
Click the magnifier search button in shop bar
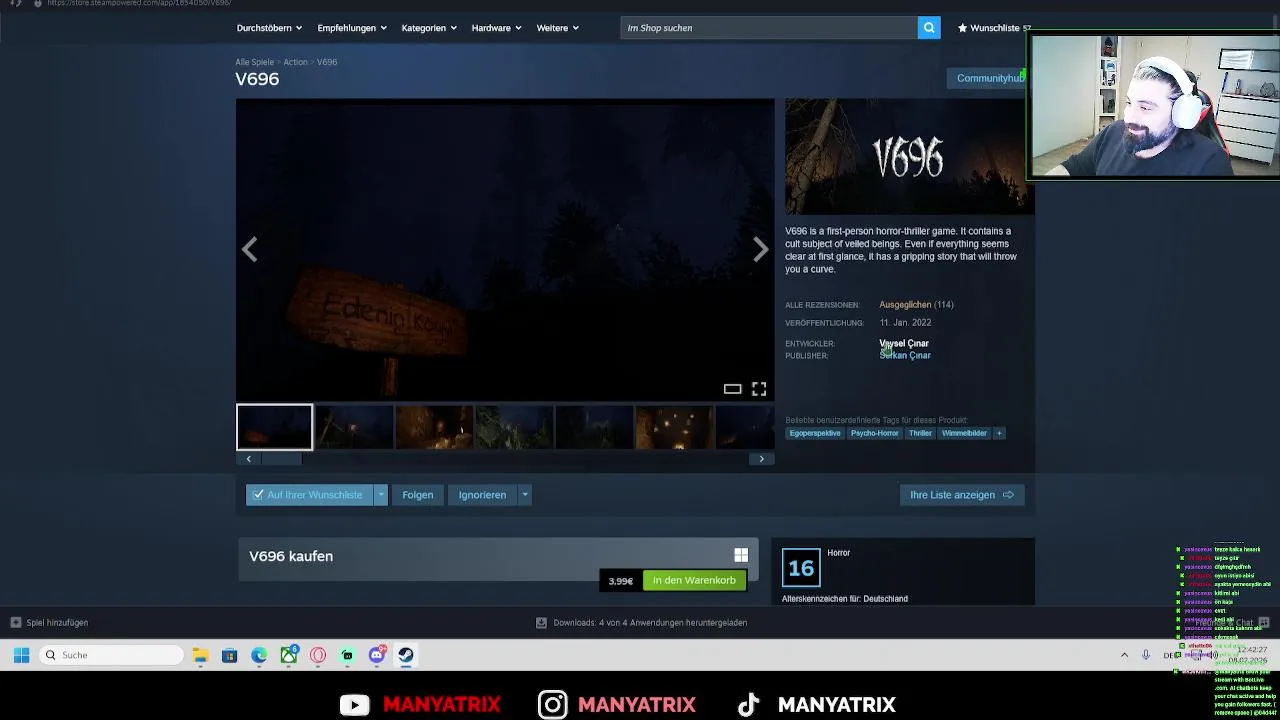[929, 28]
